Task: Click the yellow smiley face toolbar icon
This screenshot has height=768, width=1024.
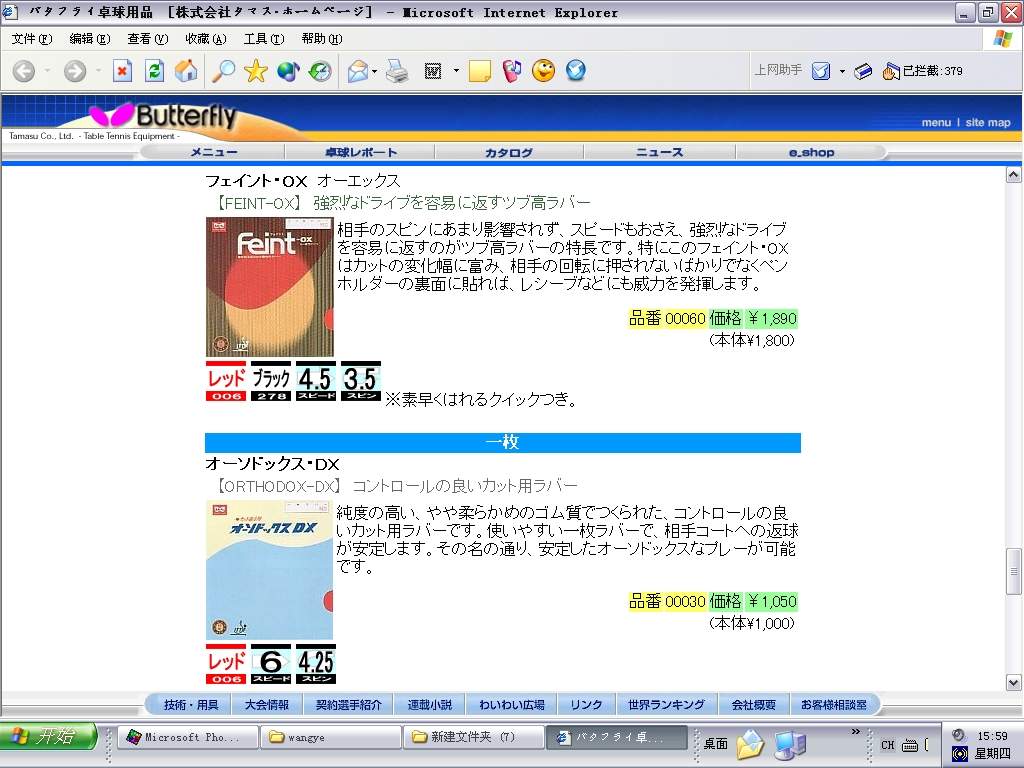Action: 543,71
